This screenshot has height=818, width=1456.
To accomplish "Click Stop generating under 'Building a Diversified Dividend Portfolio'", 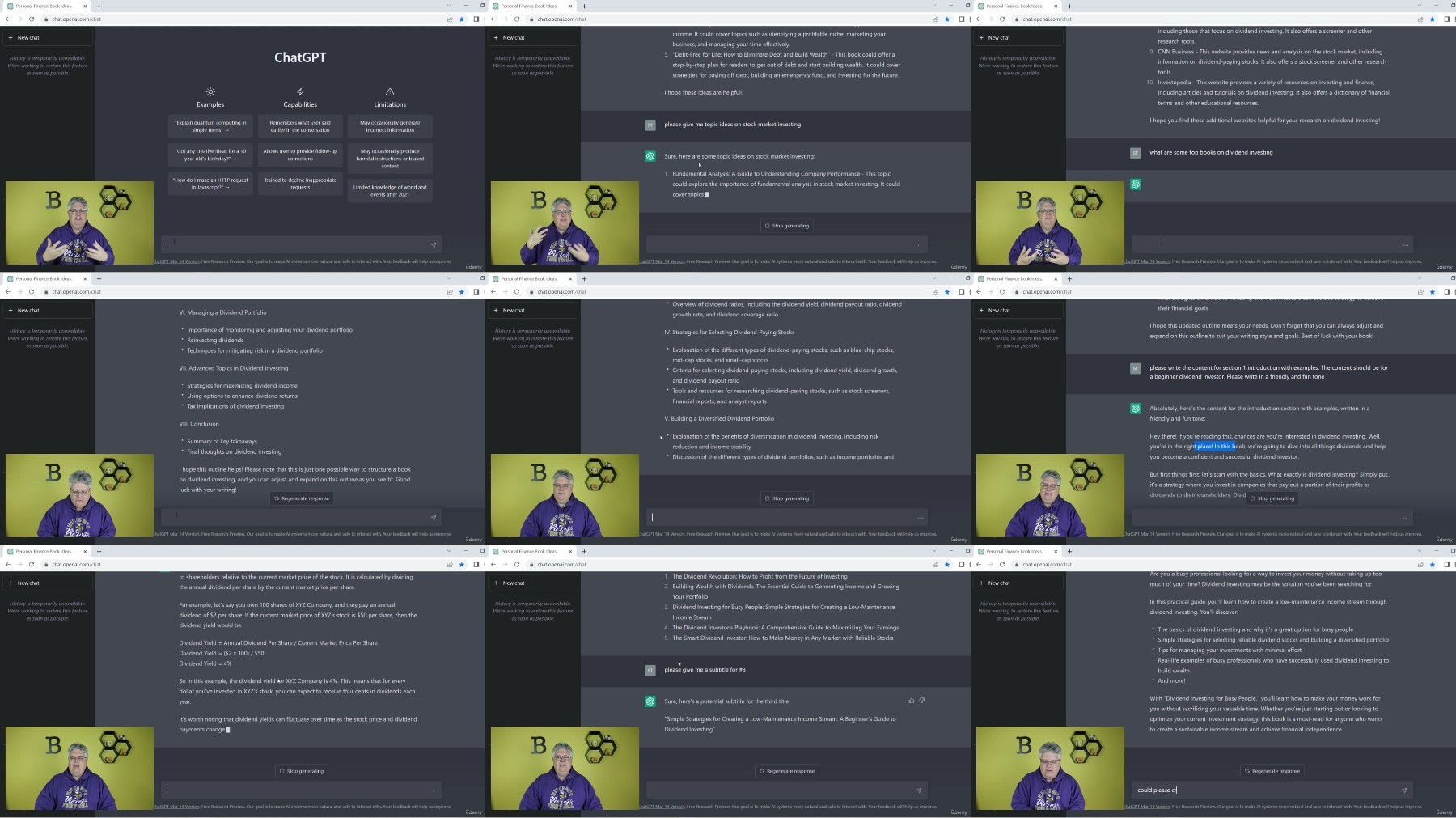I will tap(787, 498).
